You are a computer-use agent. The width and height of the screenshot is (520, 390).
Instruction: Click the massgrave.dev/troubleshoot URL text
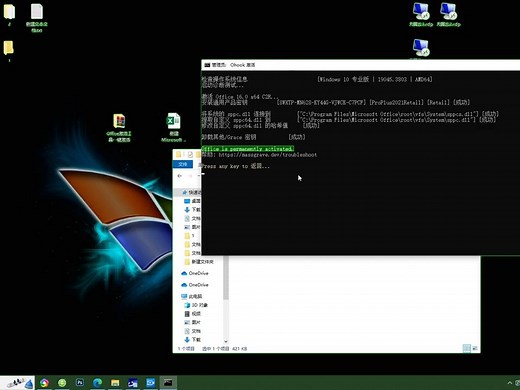(268, 155)
